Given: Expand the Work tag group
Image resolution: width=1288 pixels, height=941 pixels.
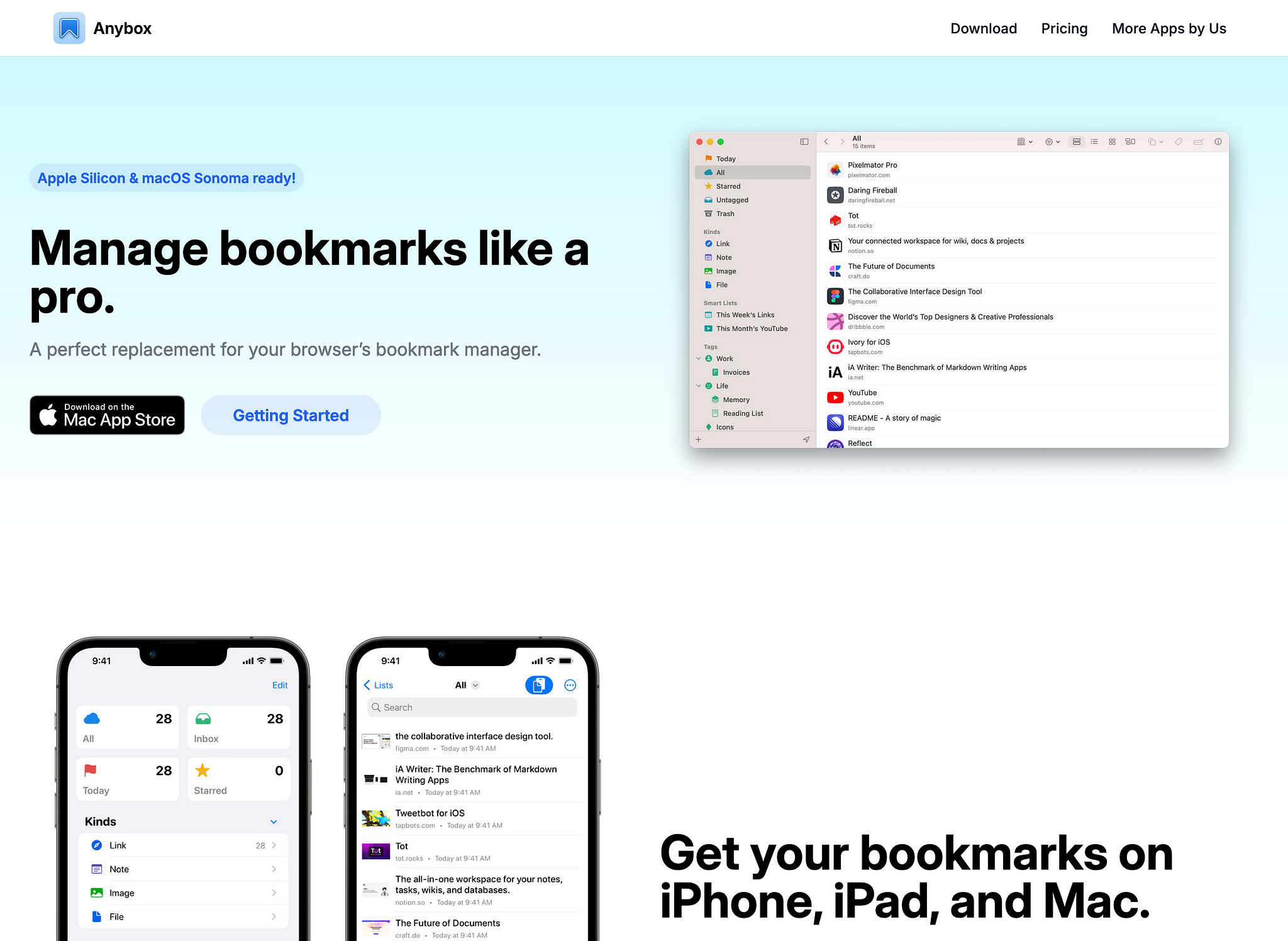Looking at the screenshot, I should tap(699, 358).
